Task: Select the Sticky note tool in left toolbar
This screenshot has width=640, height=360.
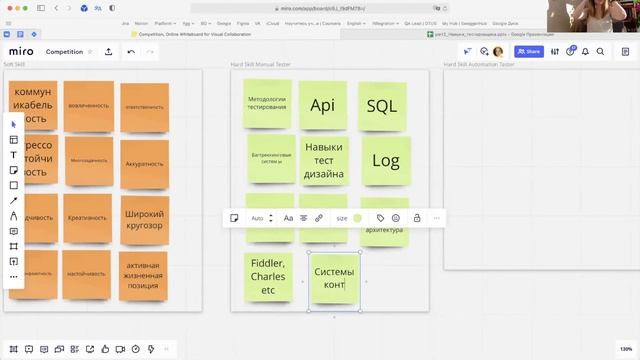Action: 13,170
